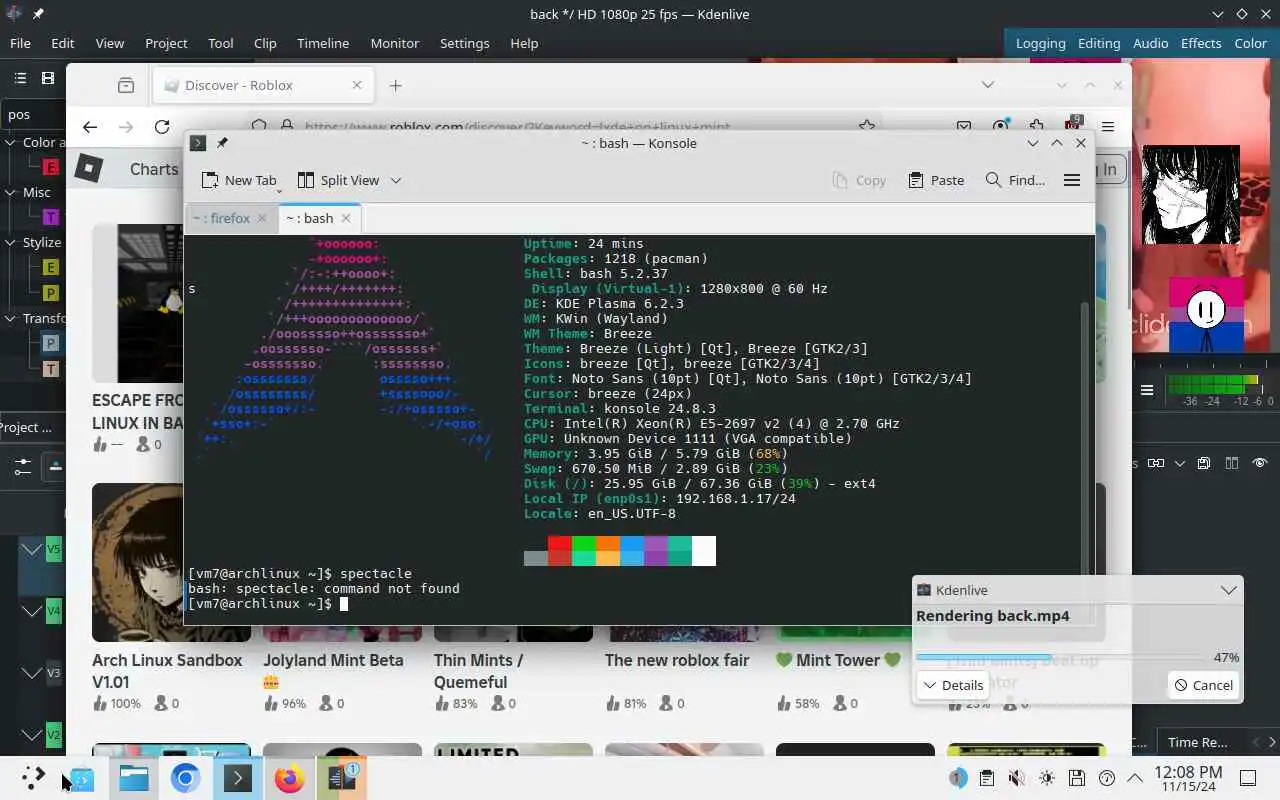Open the KDE application launcher
The width and height of the screenshot is (1280, 800).
33,777
